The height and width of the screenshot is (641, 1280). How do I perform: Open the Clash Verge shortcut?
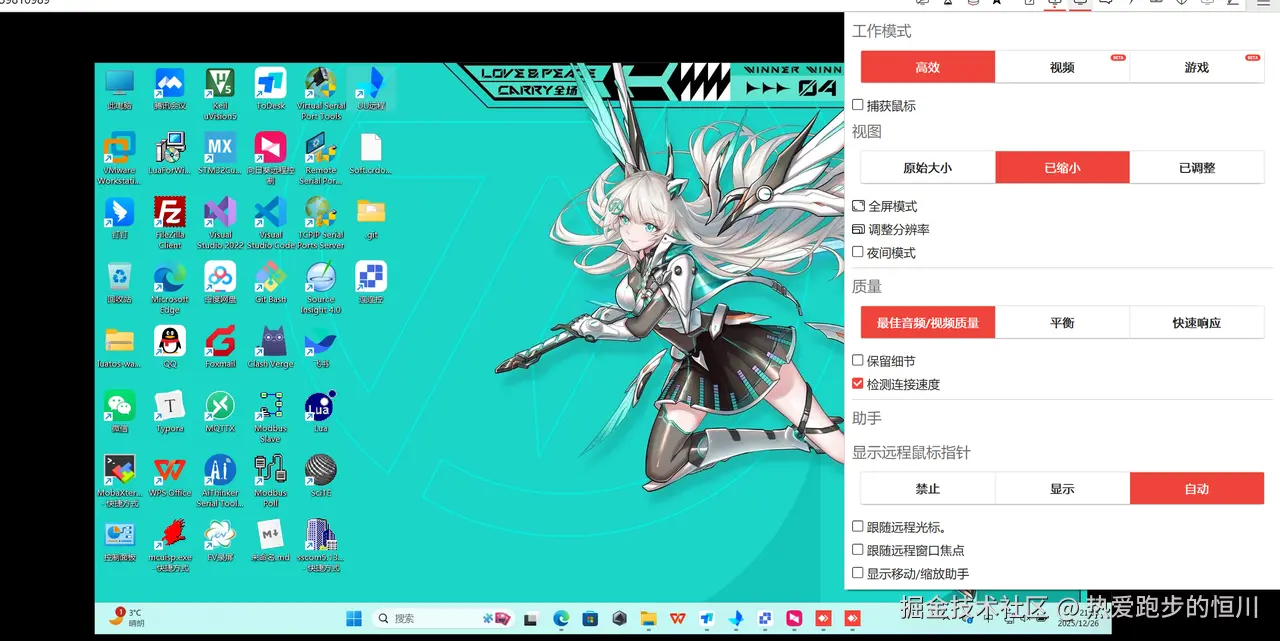click(x=270, y=346)
